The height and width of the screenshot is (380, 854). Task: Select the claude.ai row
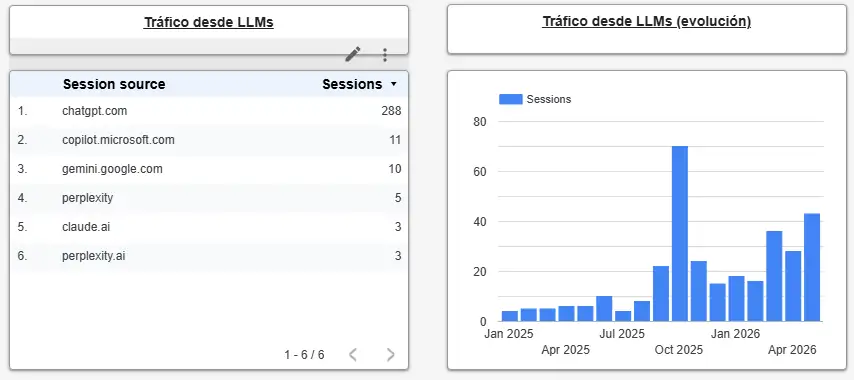click(209, 226)
